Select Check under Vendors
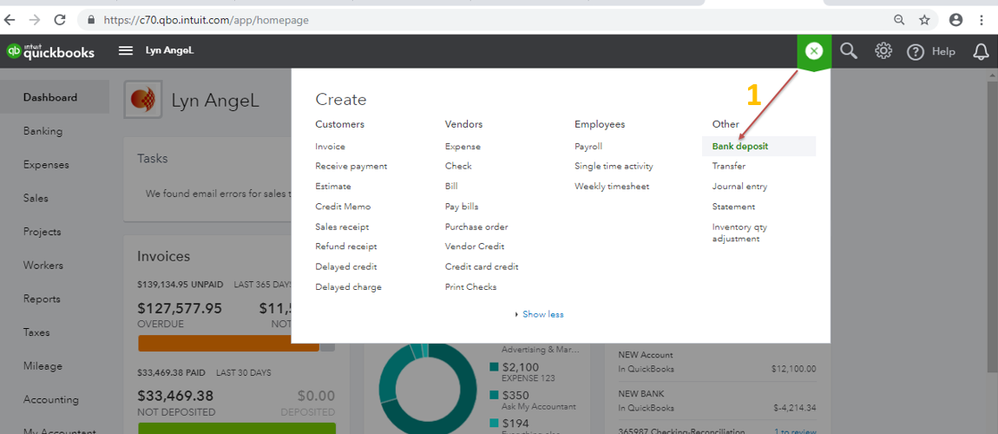The height and width of the screenshot is (434, 998). click(x=458, y=166)
